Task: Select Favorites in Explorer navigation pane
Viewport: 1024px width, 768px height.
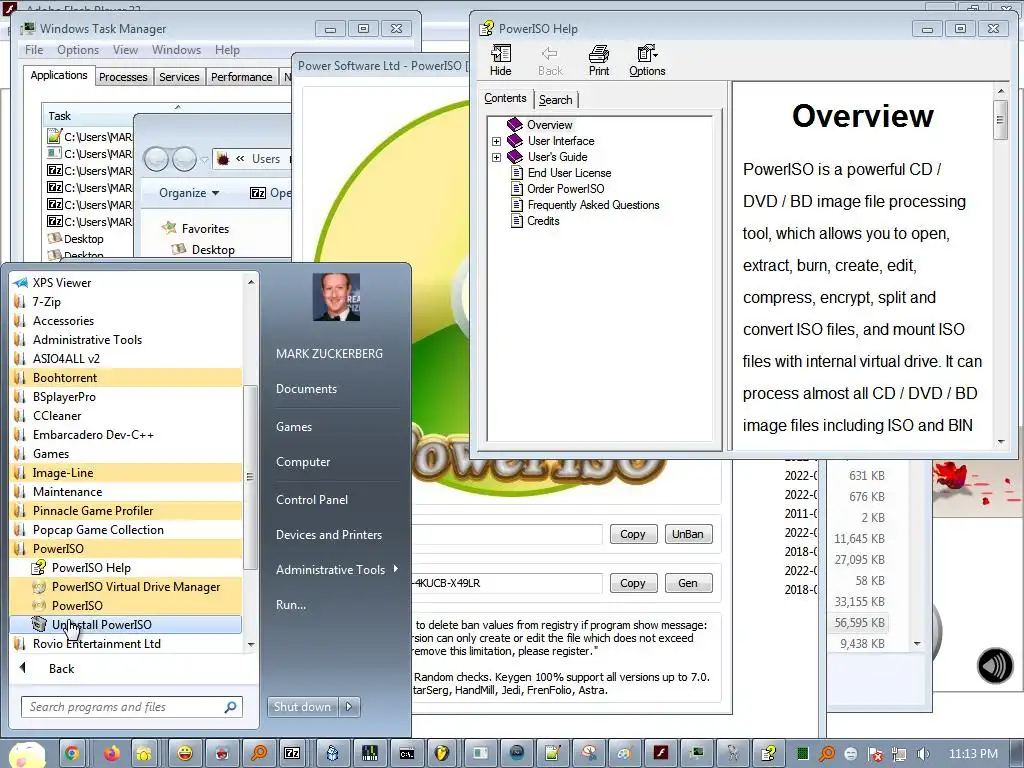Action: [196, 229]
